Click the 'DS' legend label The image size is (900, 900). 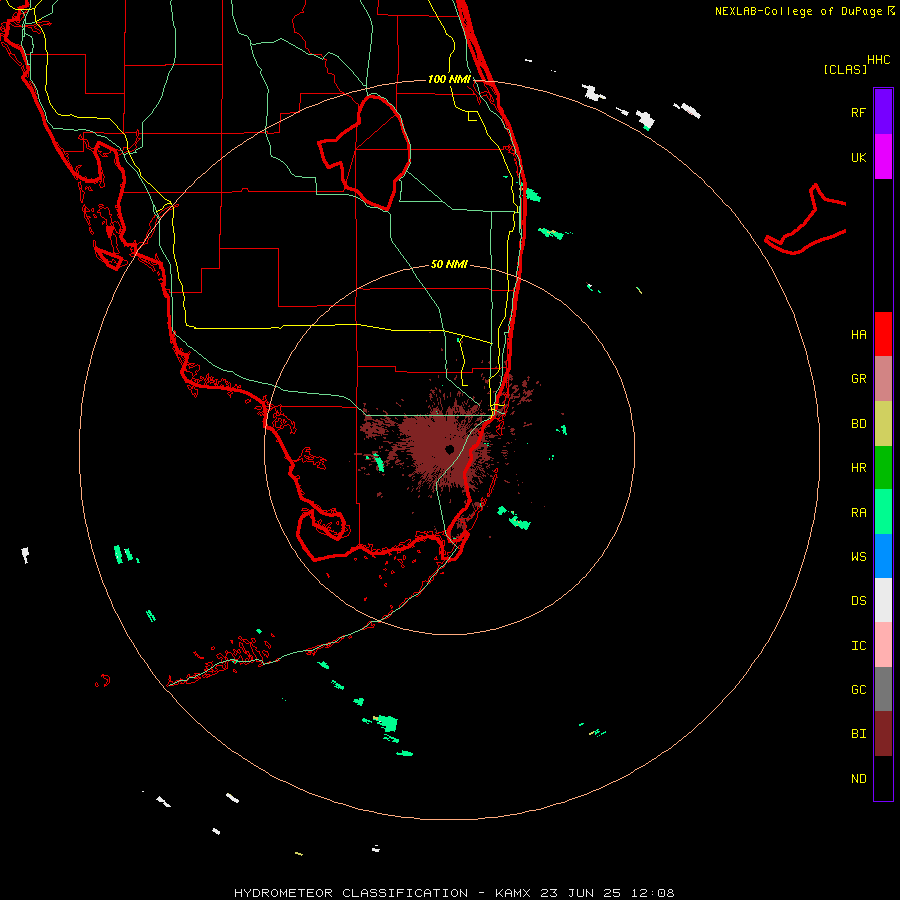[x=858, y=601]
